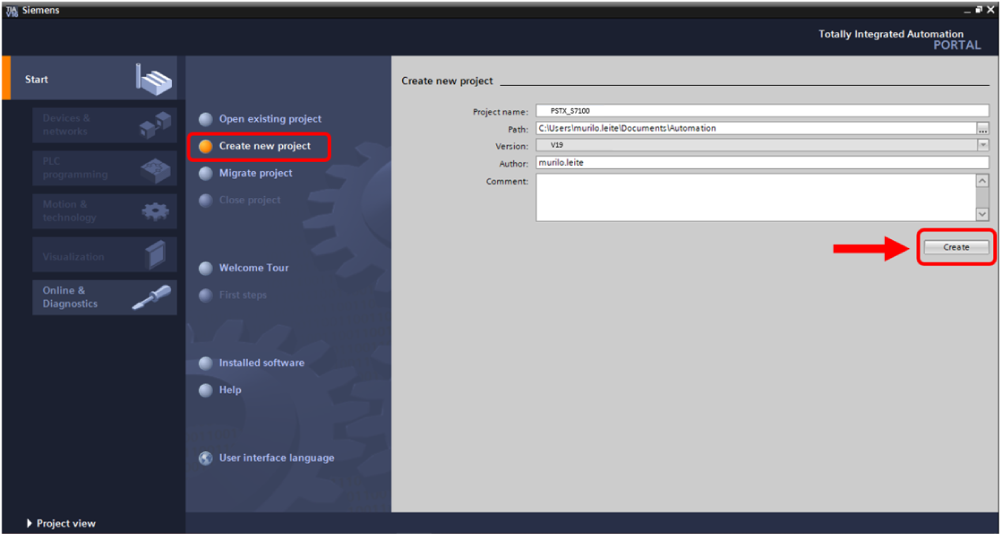Click the Create button
Viewport: 1000px width, 534px height.
(x=956, y=247)
